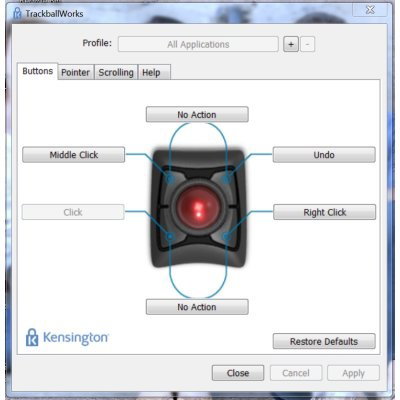Screen dimensions: 400x400
Task: Open the Help tab
Action: point(154,72)
